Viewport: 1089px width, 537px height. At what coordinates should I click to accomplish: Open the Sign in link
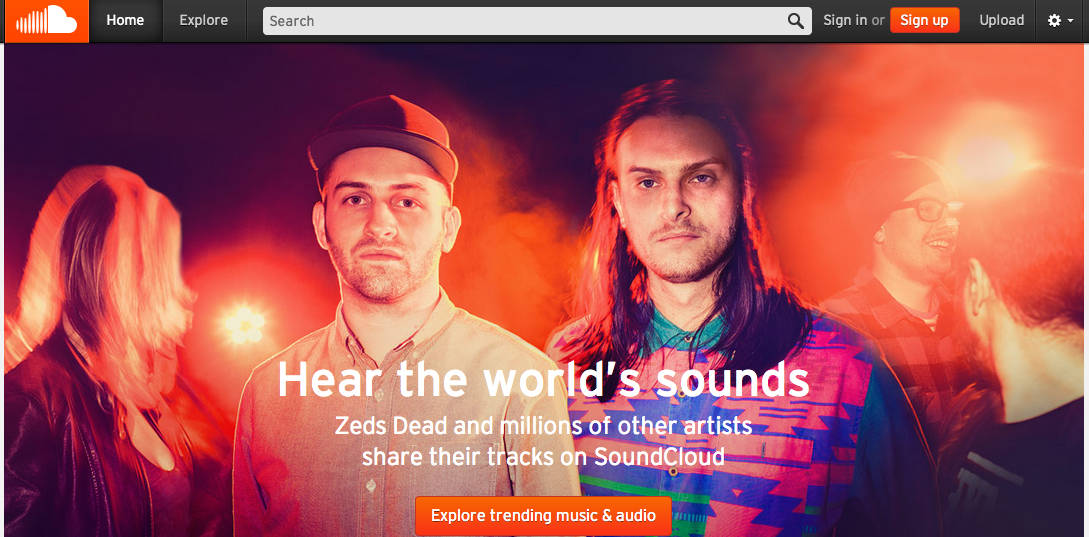pyautogui.click(x=845, y=21)
